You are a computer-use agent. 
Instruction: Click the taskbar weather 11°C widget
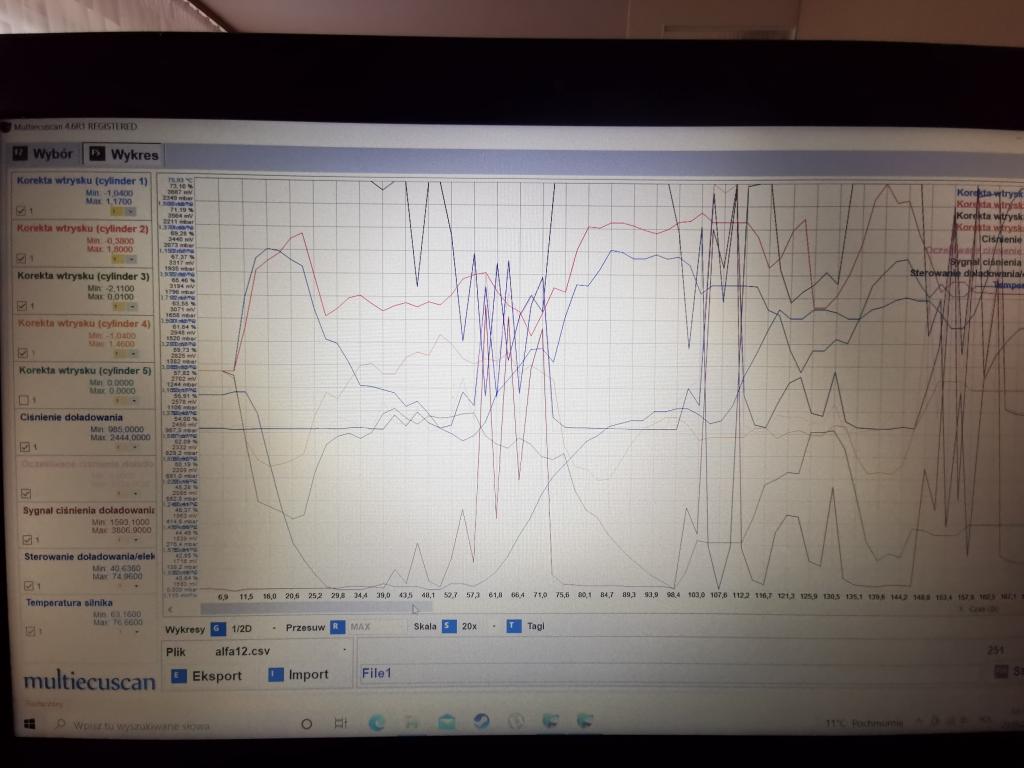864,724
